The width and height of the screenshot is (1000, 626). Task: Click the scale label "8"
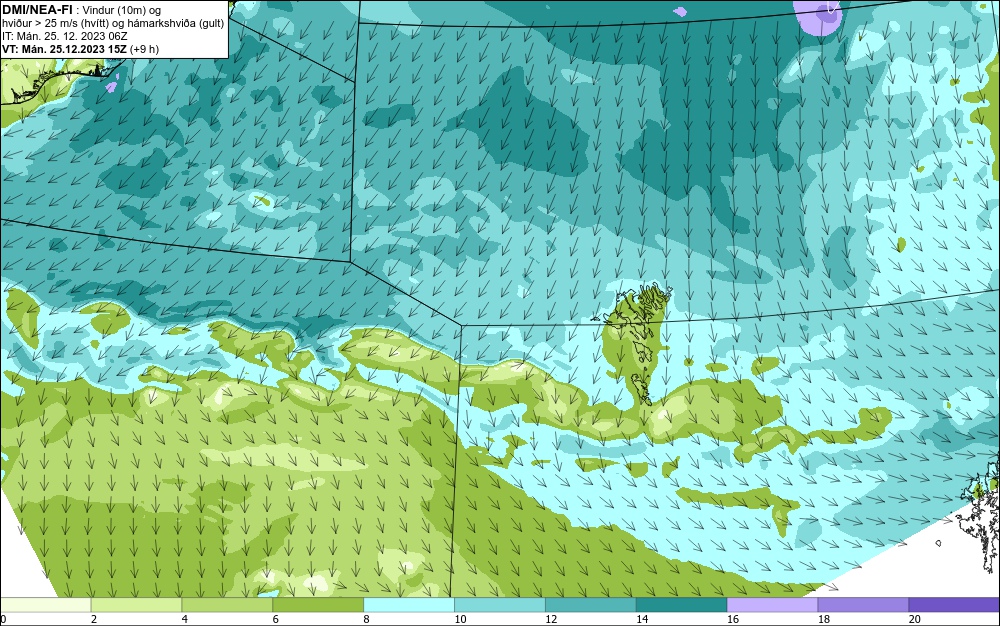366,619
